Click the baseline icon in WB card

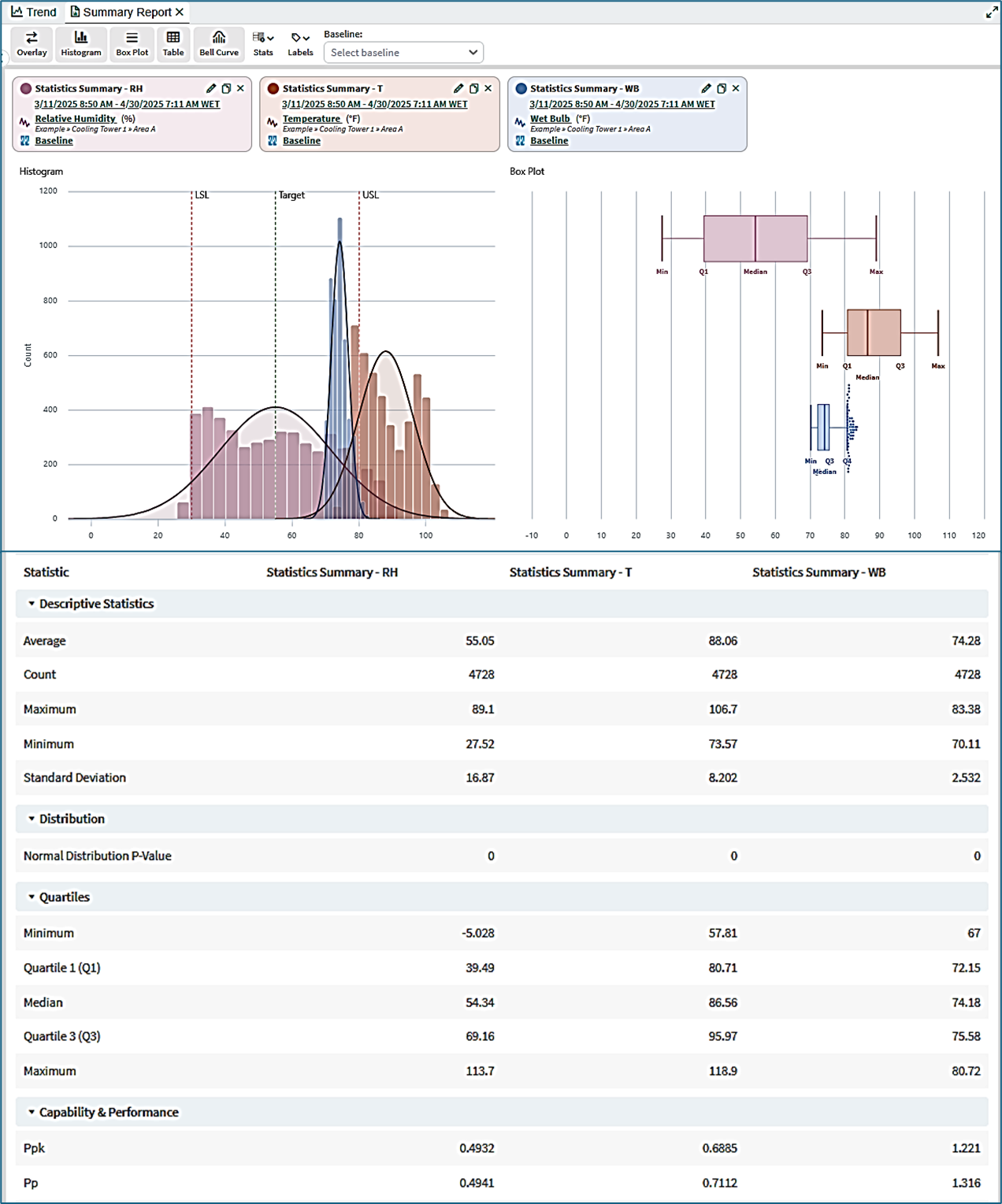(520, 141)
